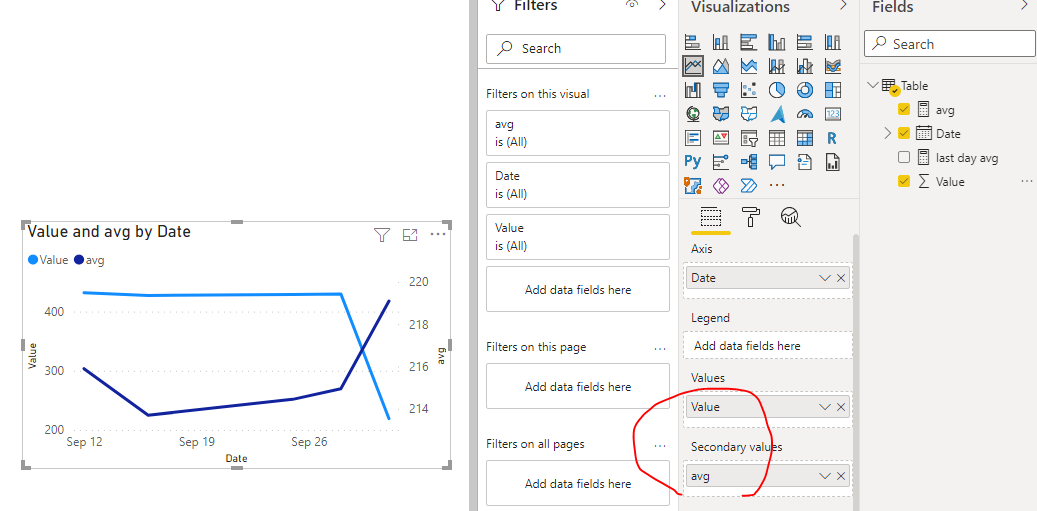This screenshot has width=1037, height=511.
Task: Click the Fields pane search box
Action: tap(949, 44)
